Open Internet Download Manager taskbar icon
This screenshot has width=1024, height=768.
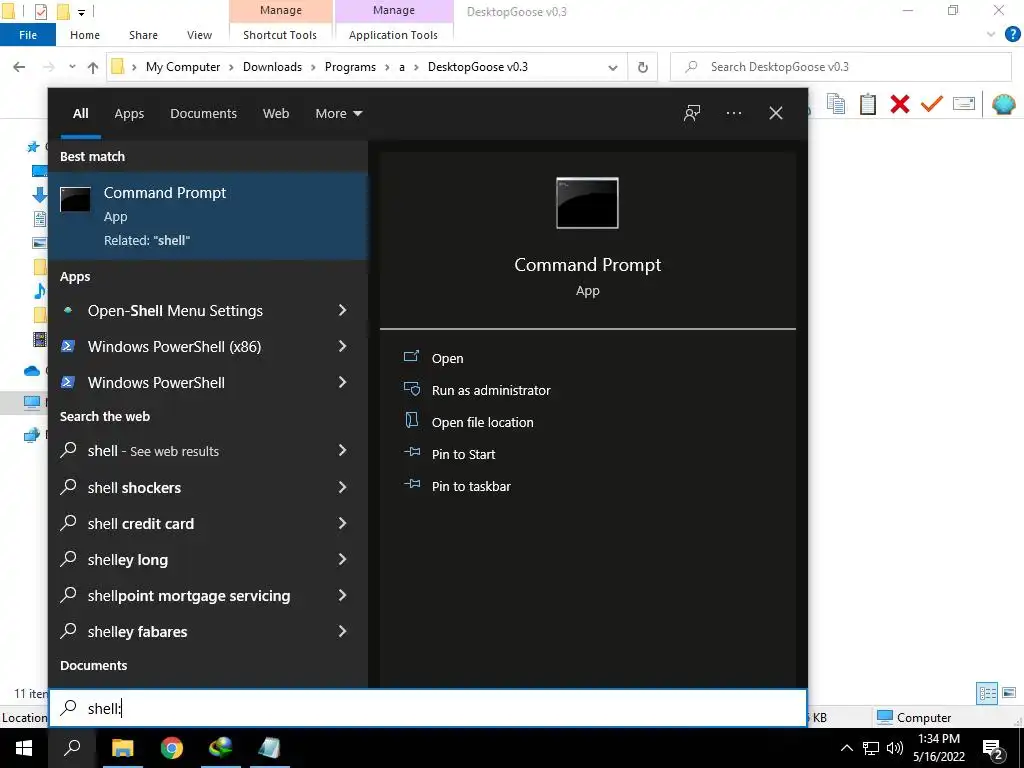click(221, 748)
